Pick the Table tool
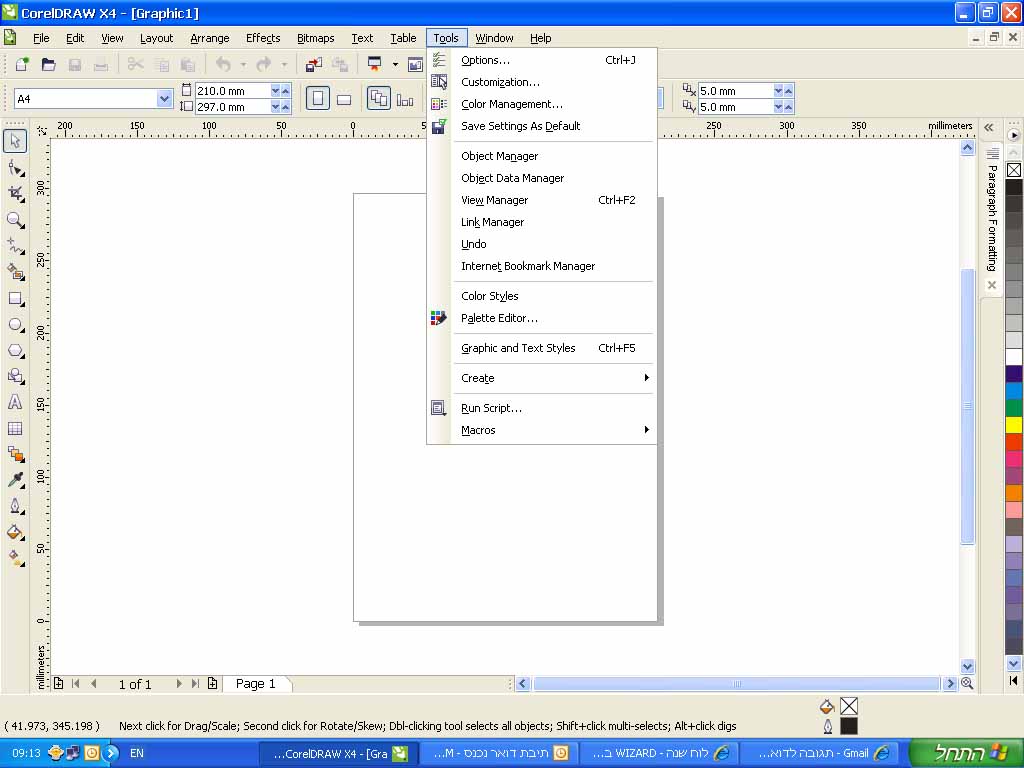The width and height of the screenshot is (1024, 768). tap(15, 428)
